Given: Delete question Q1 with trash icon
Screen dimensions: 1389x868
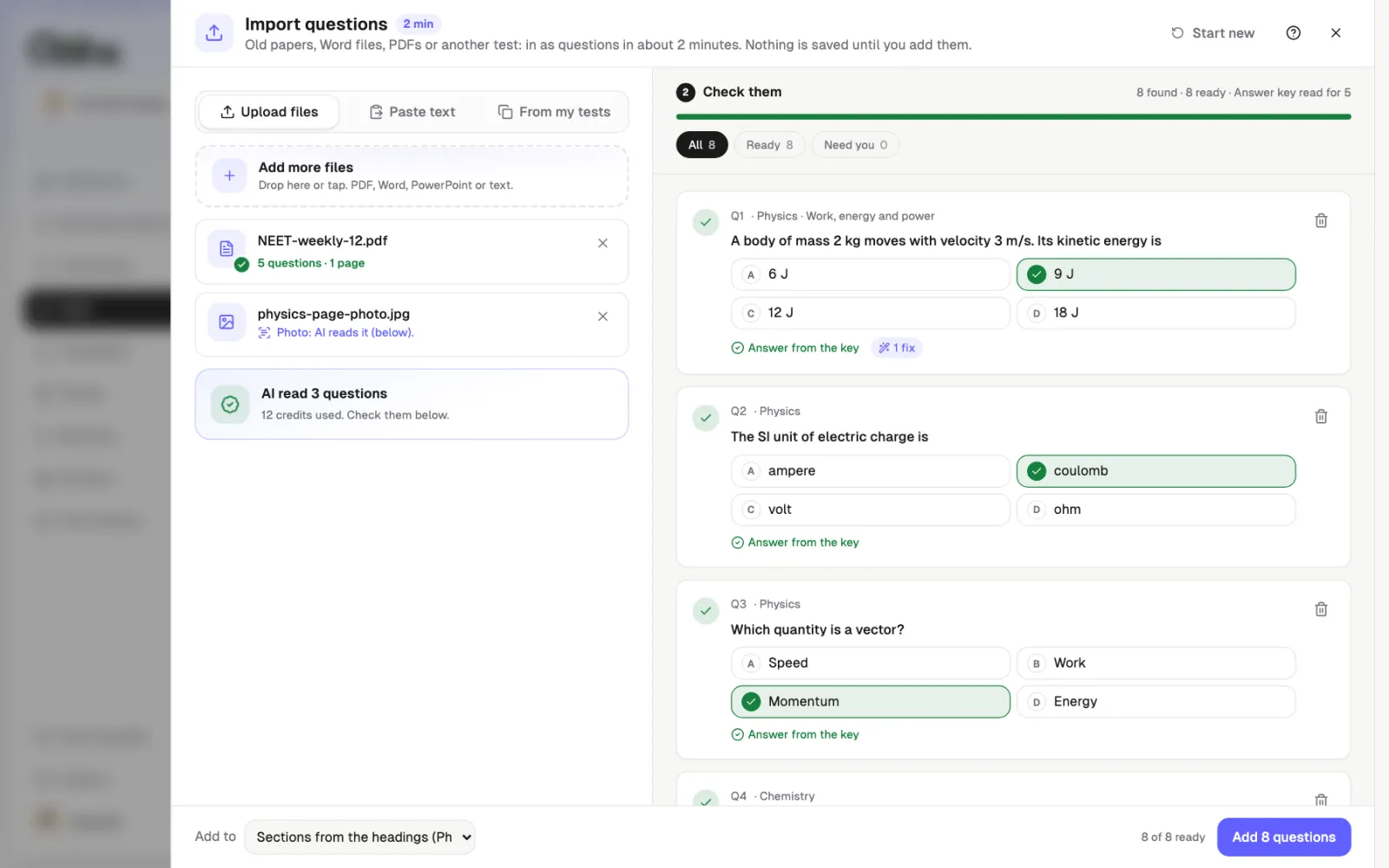Looking at the screenshot, I should point(1321,220).
